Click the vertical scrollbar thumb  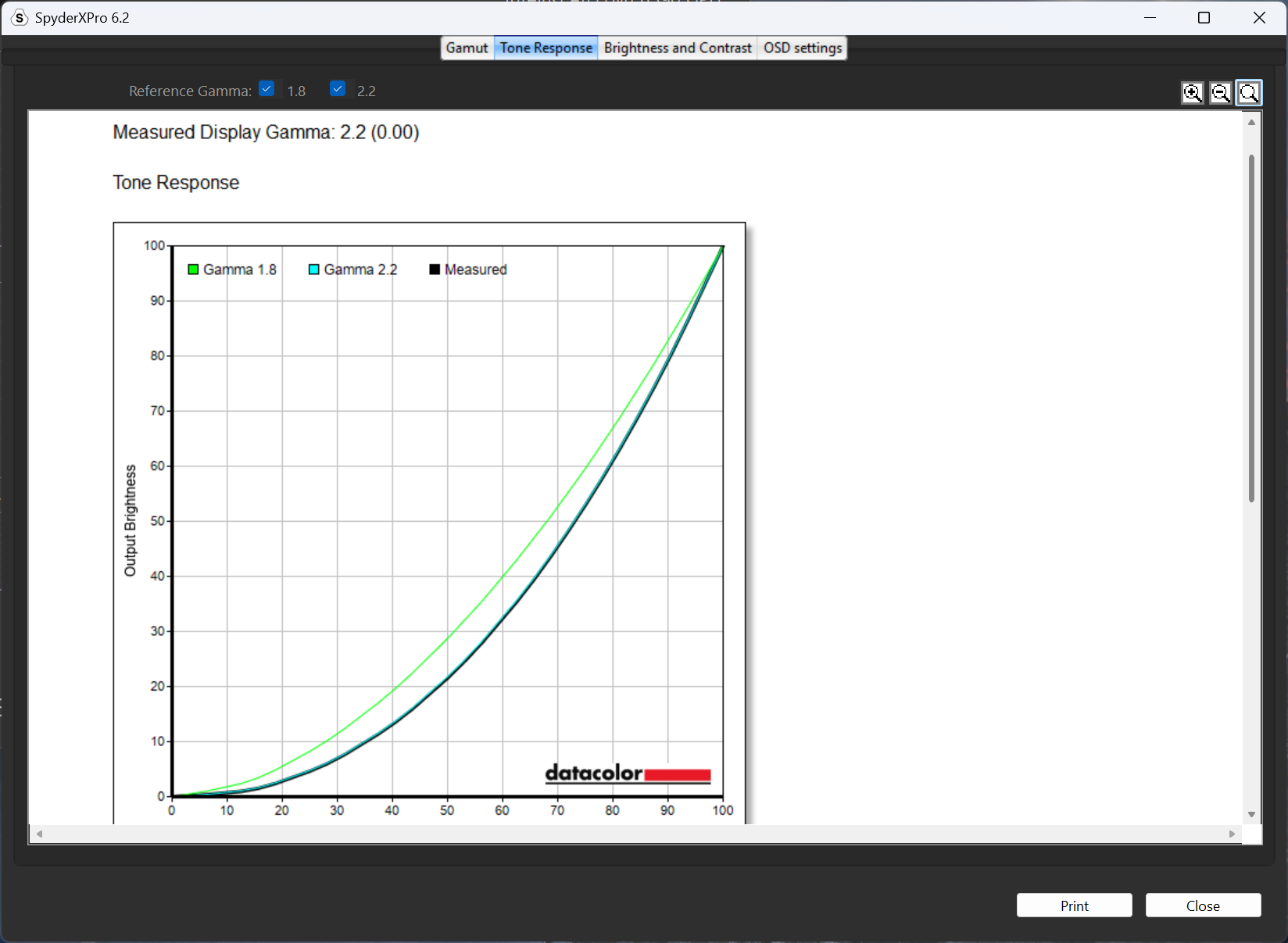click(x=1251, y=328)
